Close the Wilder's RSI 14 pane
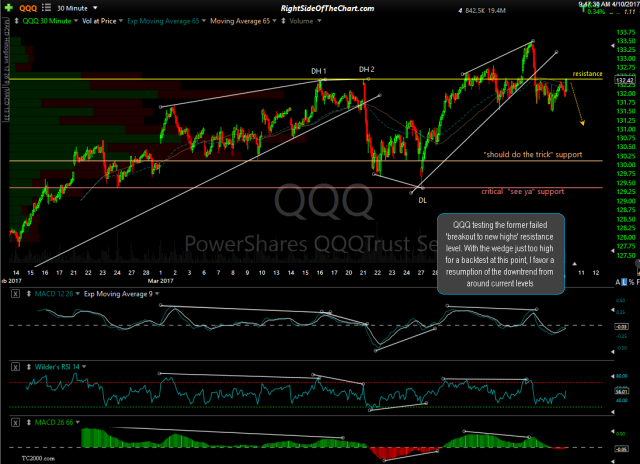The height and width of the screenshot is (464, 640). coord(15,367)
